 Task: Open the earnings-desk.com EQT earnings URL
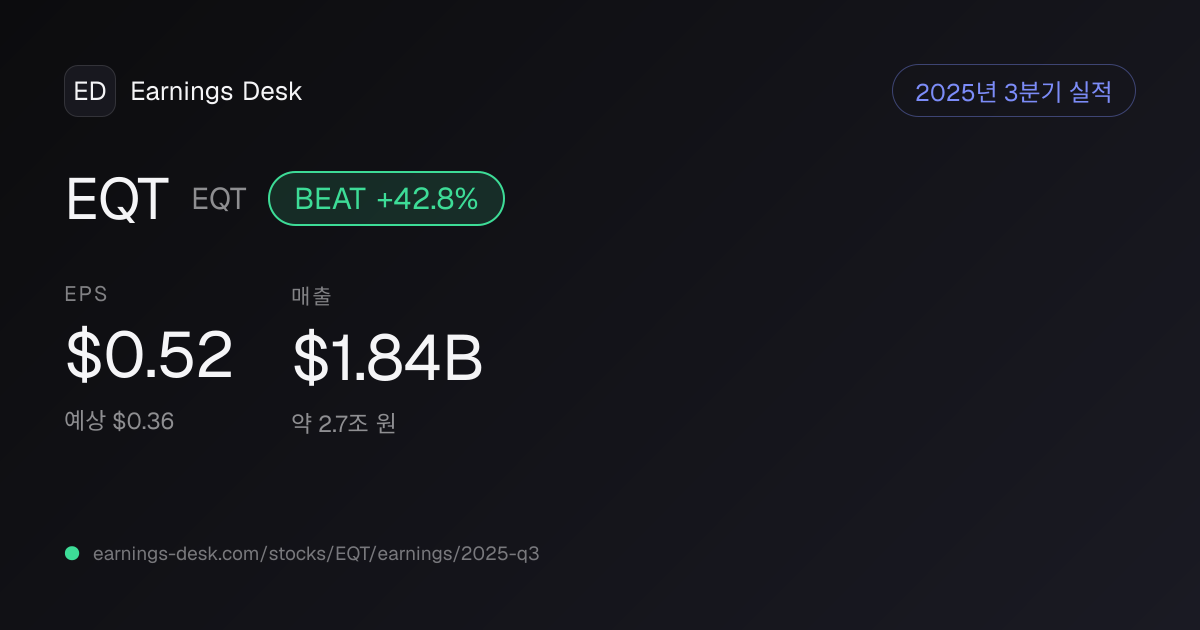click(x=316, y=553)
